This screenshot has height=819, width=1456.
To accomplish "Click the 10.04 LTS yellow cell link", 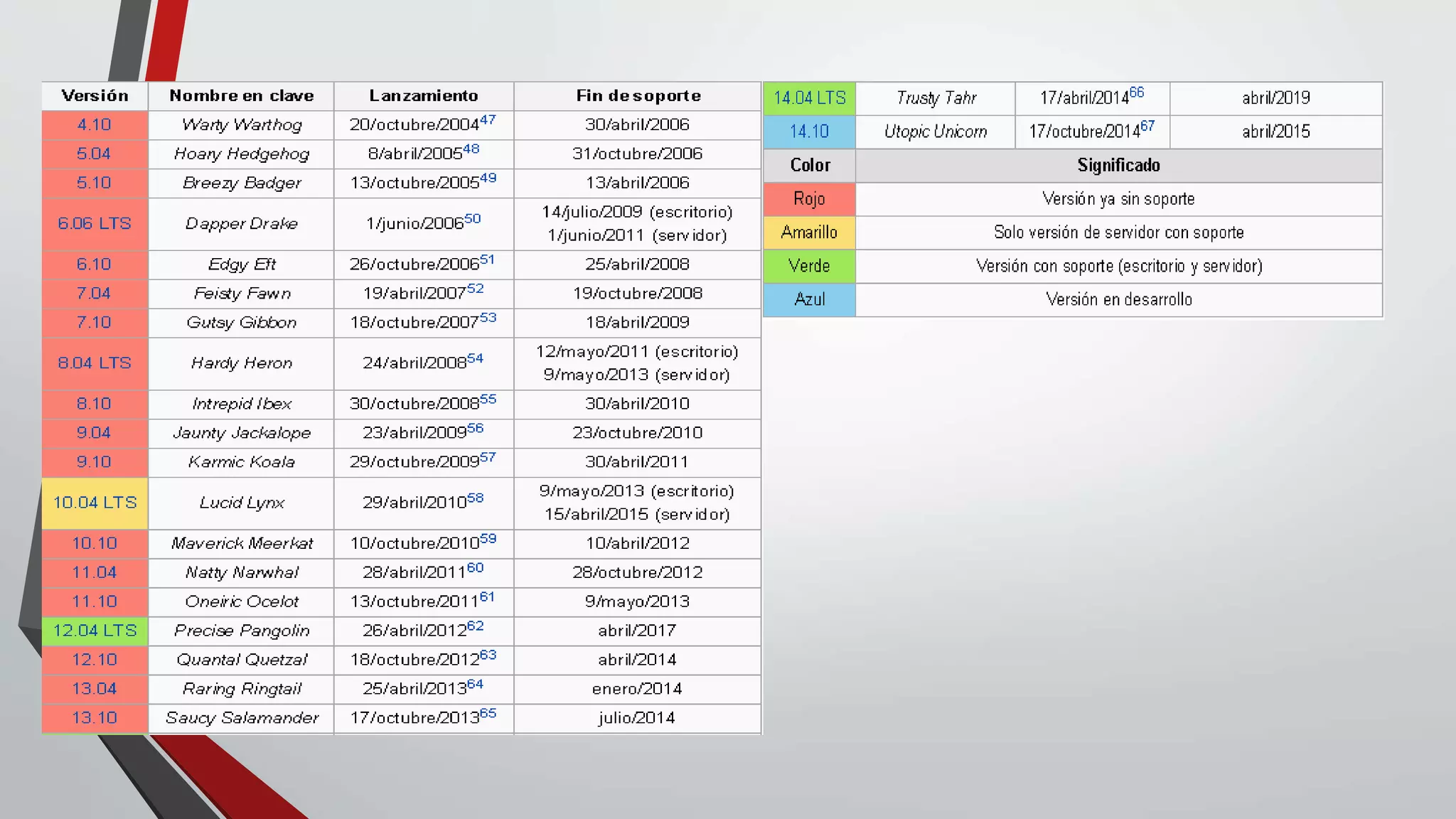I will (95, 503).
